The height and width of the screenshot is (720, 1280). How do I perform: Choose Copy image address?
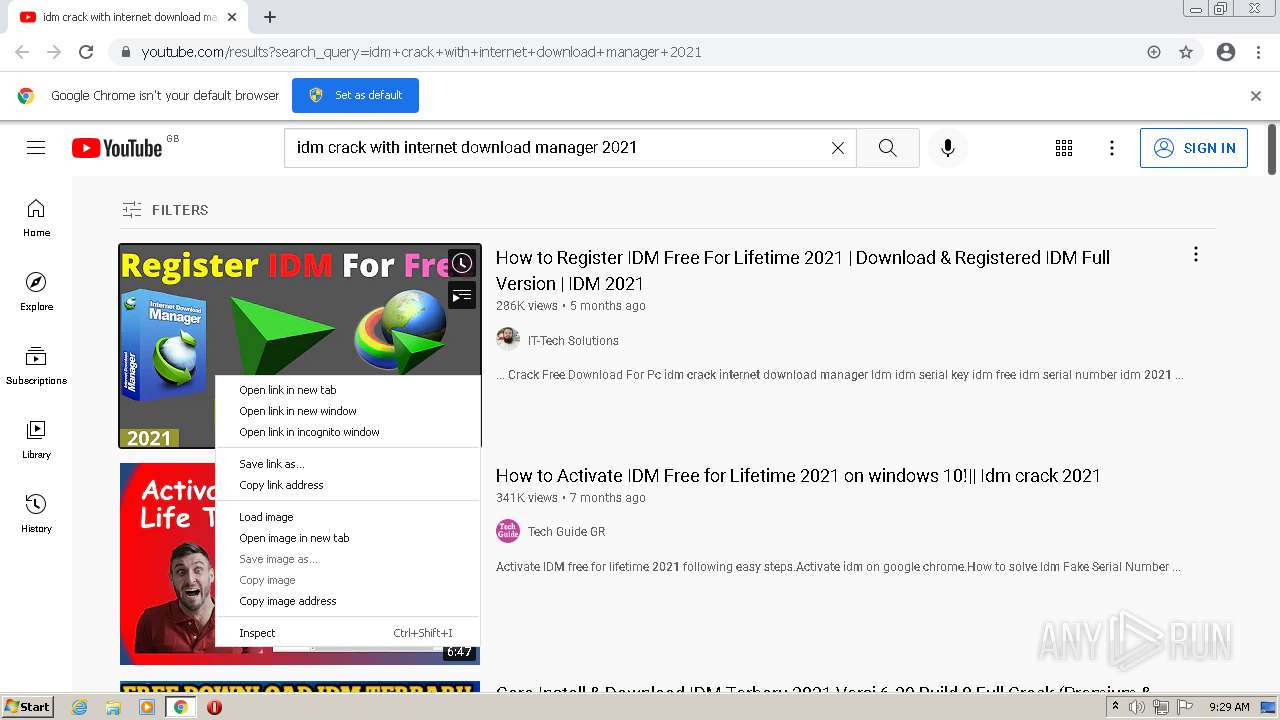pos(348,601)
